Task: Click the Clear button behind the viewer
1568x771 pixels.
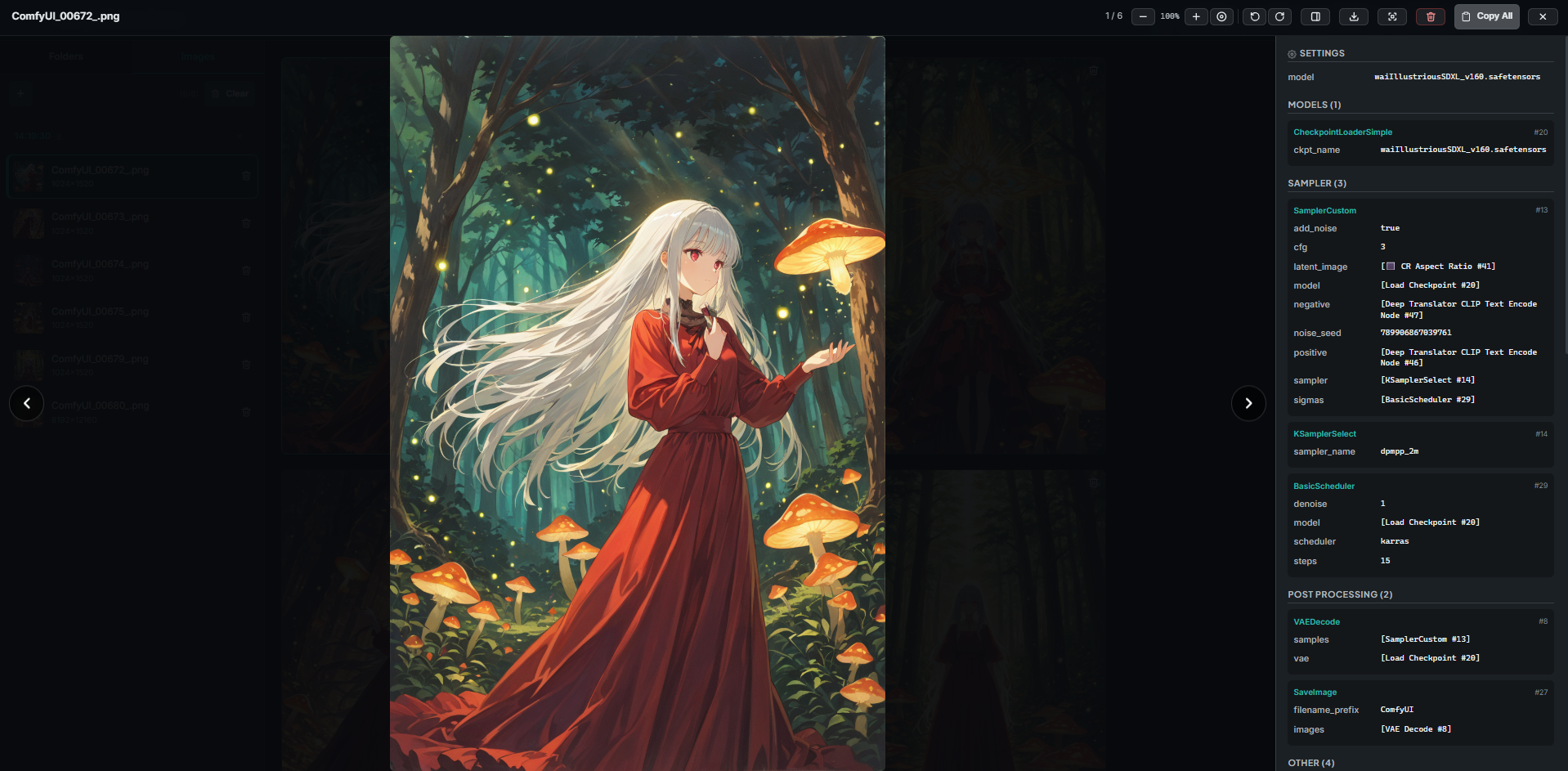Action: [230, 94]
